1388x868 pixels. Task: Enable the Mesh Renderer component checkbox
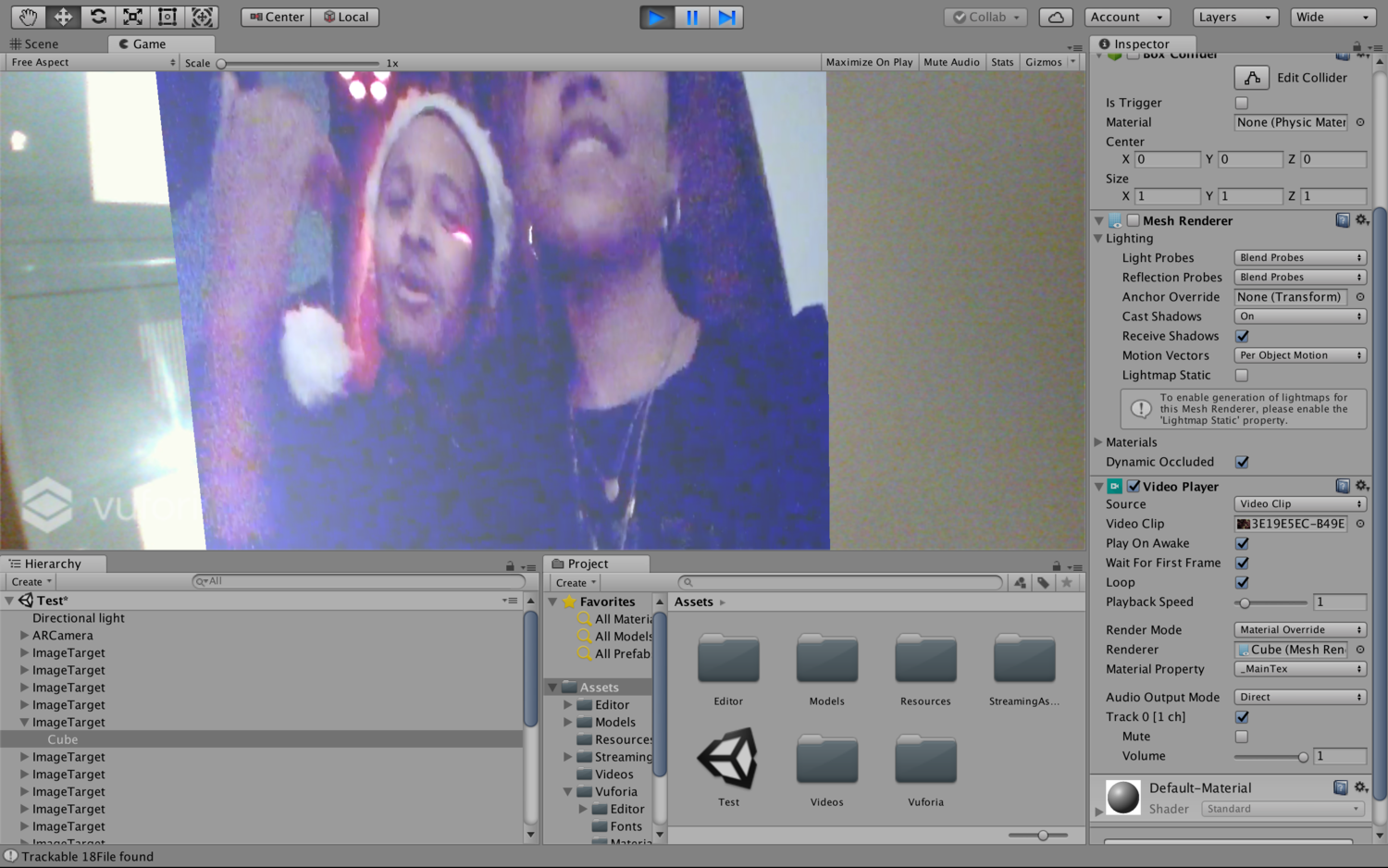pos(1134,220)
